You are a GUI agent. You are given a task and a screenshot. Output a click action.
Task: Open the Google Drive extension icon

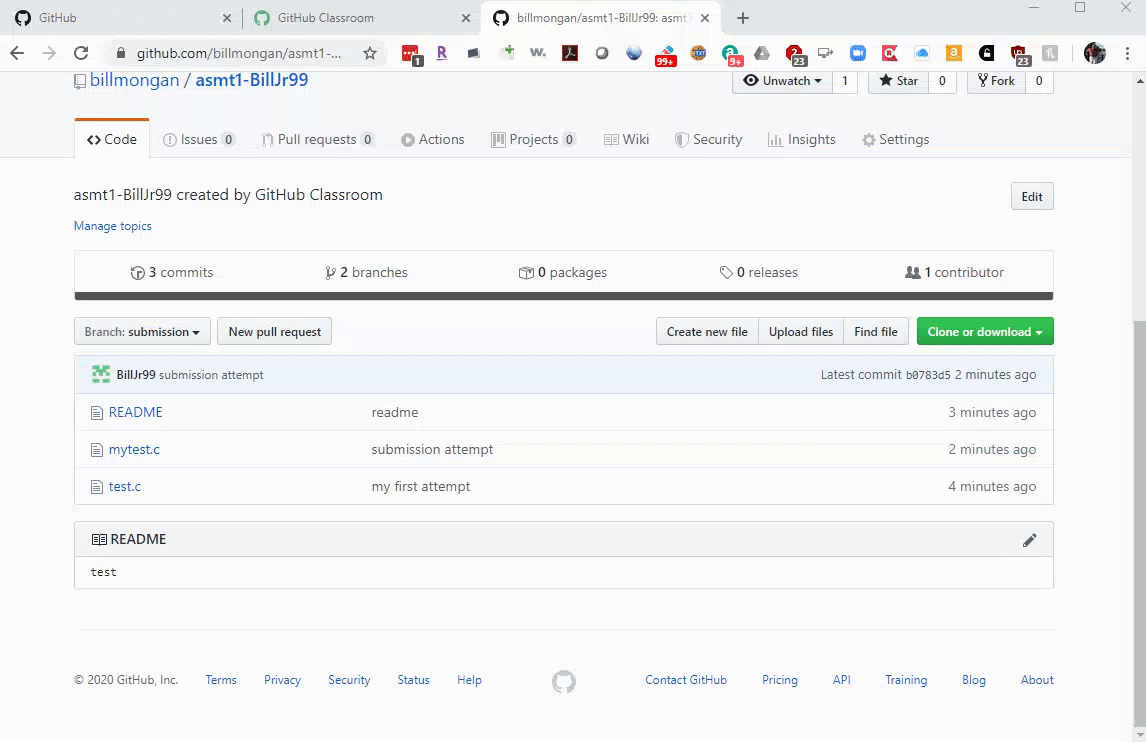pos(762,53)
